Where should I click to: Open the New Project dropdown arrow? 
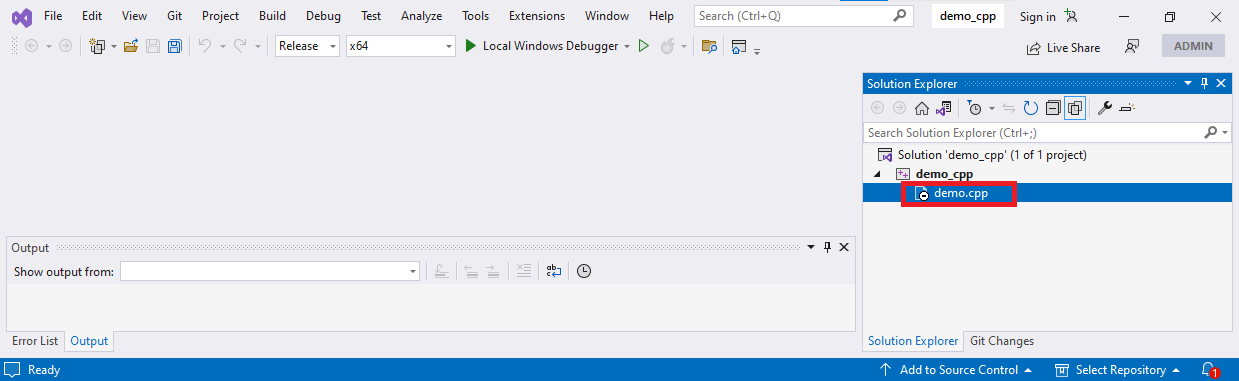coord(113,46)
